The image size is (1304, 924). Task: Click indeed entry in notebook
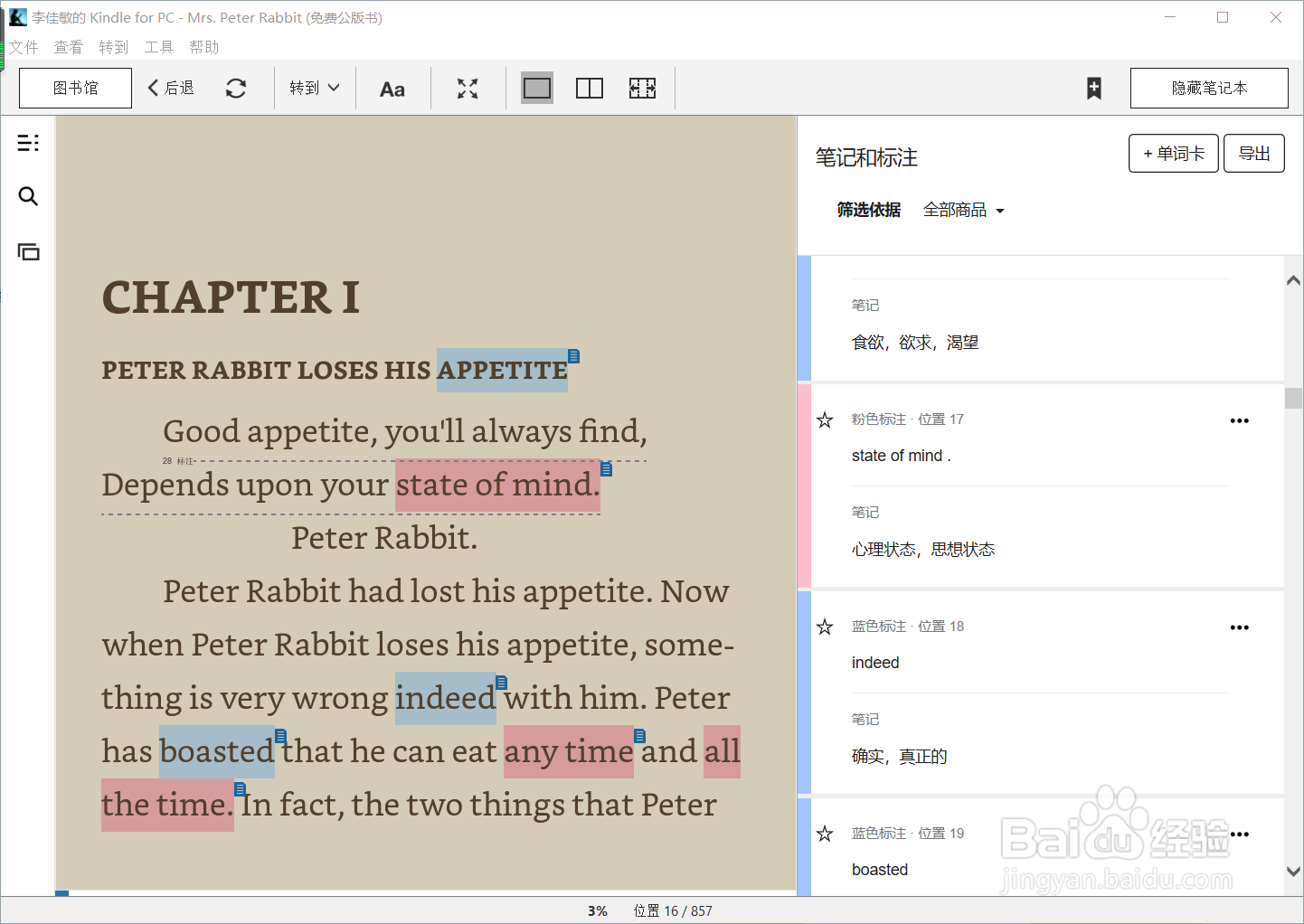[875, 663]
